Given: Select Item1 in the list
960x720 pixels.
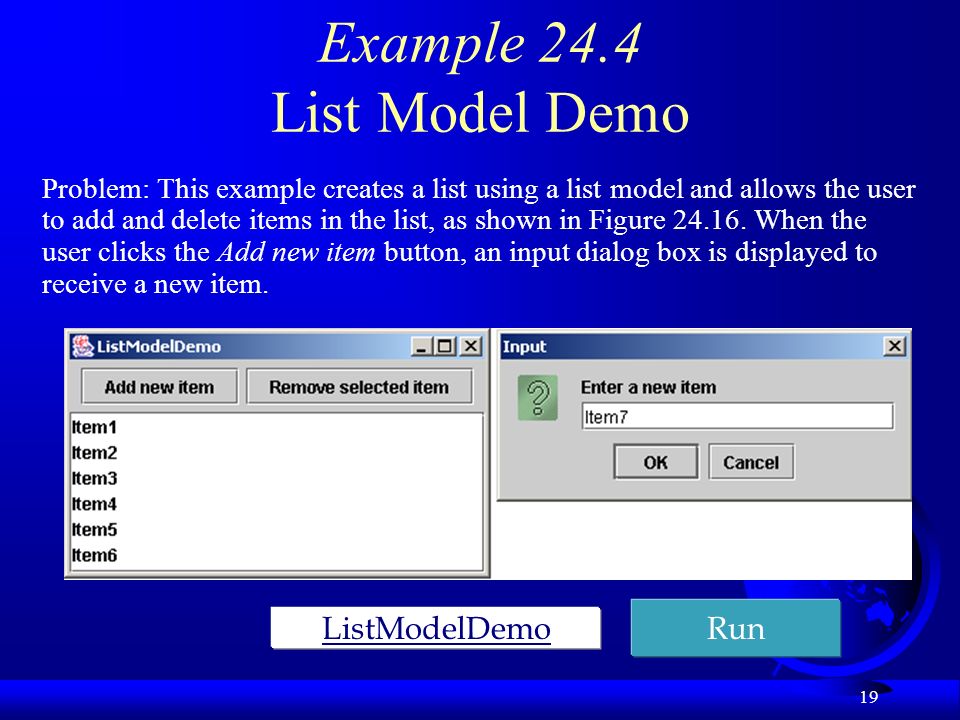Looking at the screenshot, I should 277,427.
